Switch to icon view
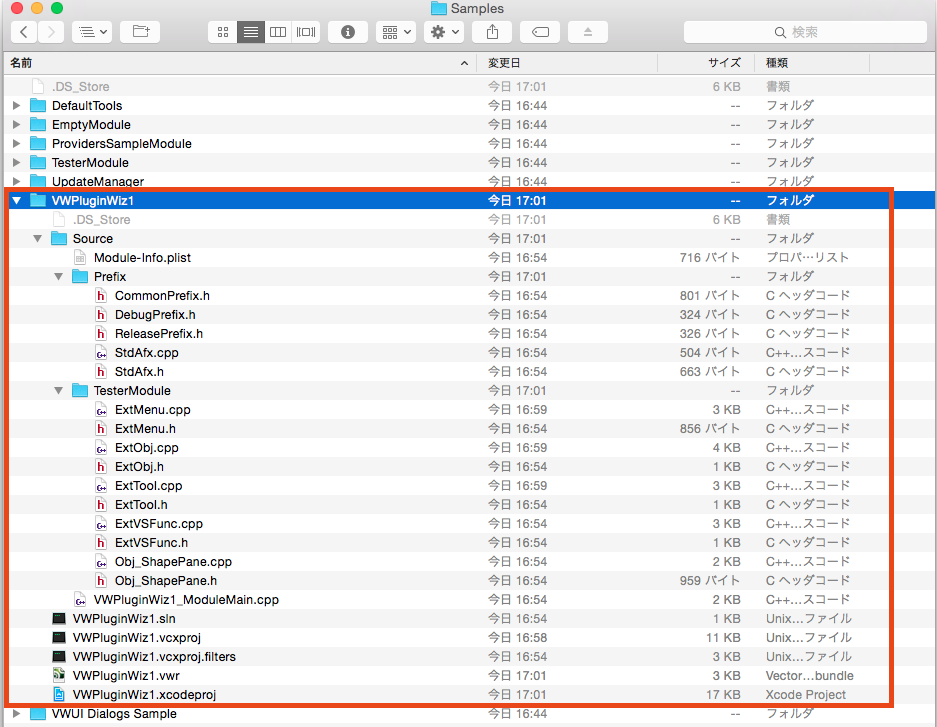Image resolution: width=937 pixels, height=727 pixels. (x=223, y=32)
